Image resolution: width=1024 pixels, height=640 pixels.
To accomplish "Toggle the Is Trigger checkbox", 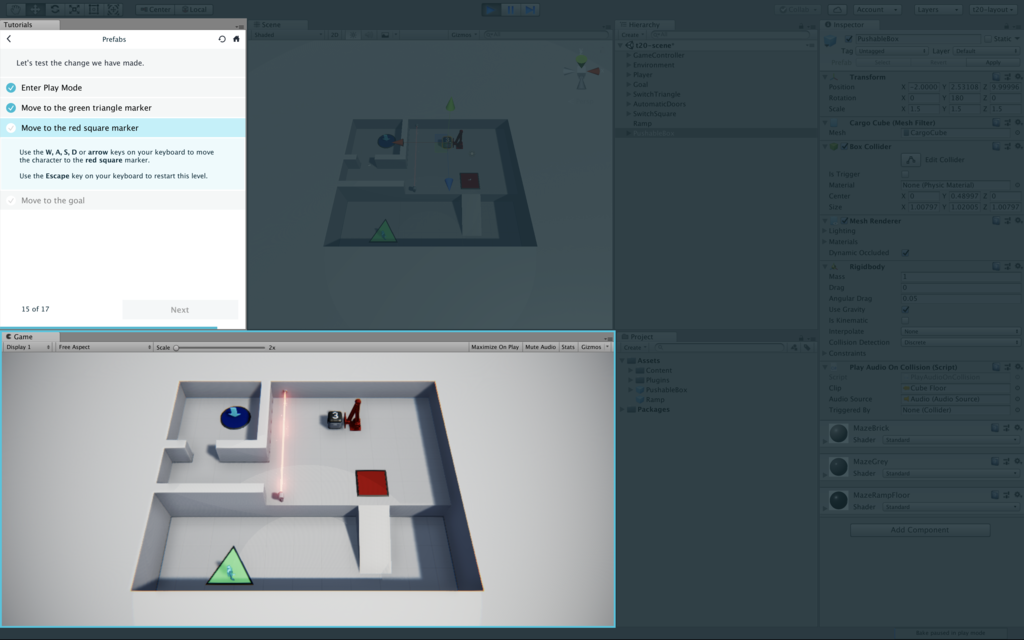I will pos(905,174).
